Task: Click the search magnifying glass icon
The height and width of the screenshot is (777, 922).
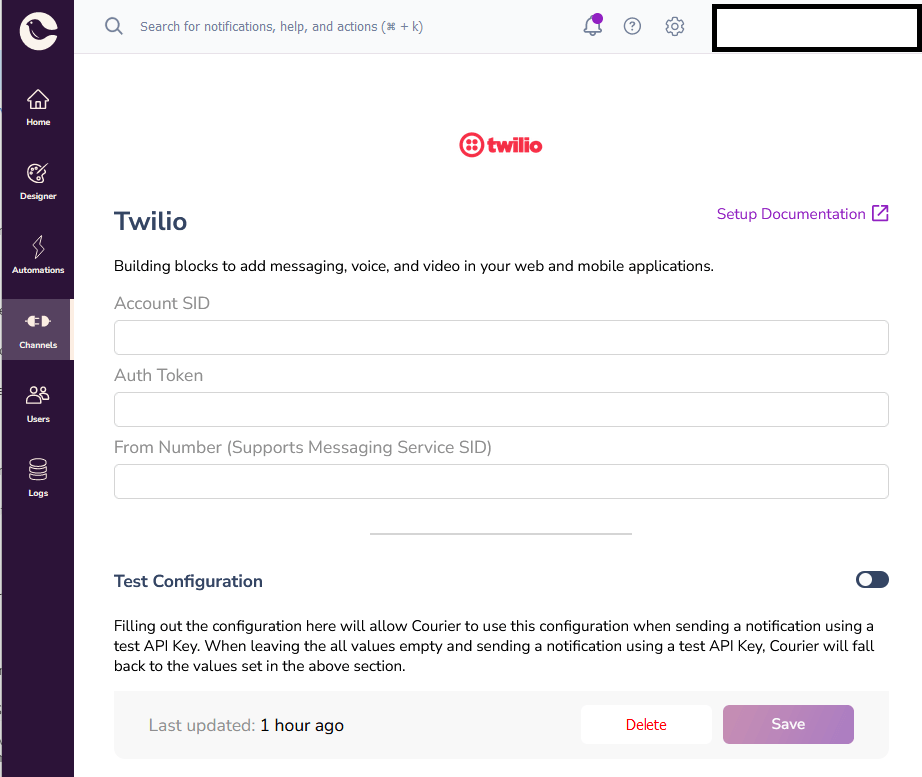Action: [113, 26]
